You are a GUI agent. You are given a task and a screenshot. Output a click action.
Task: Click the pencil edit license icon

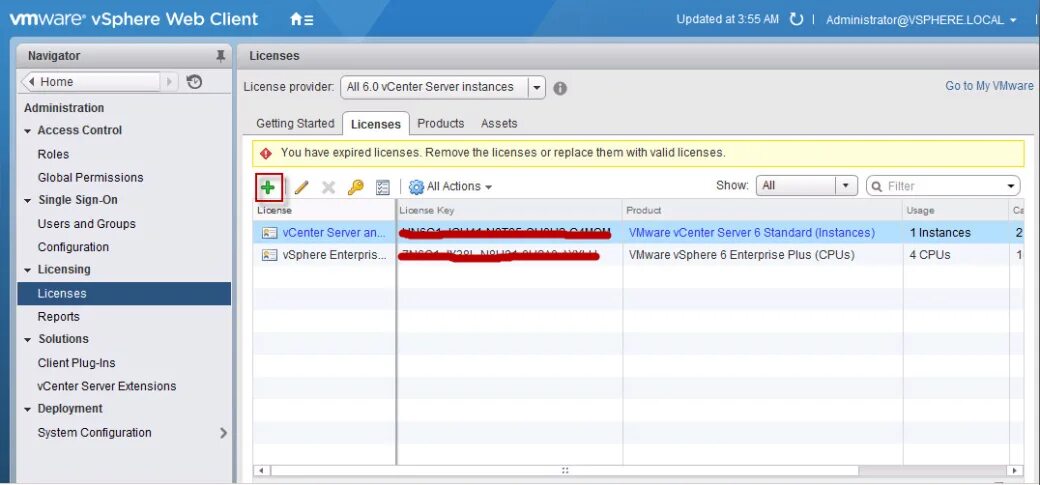pos(302,188)
